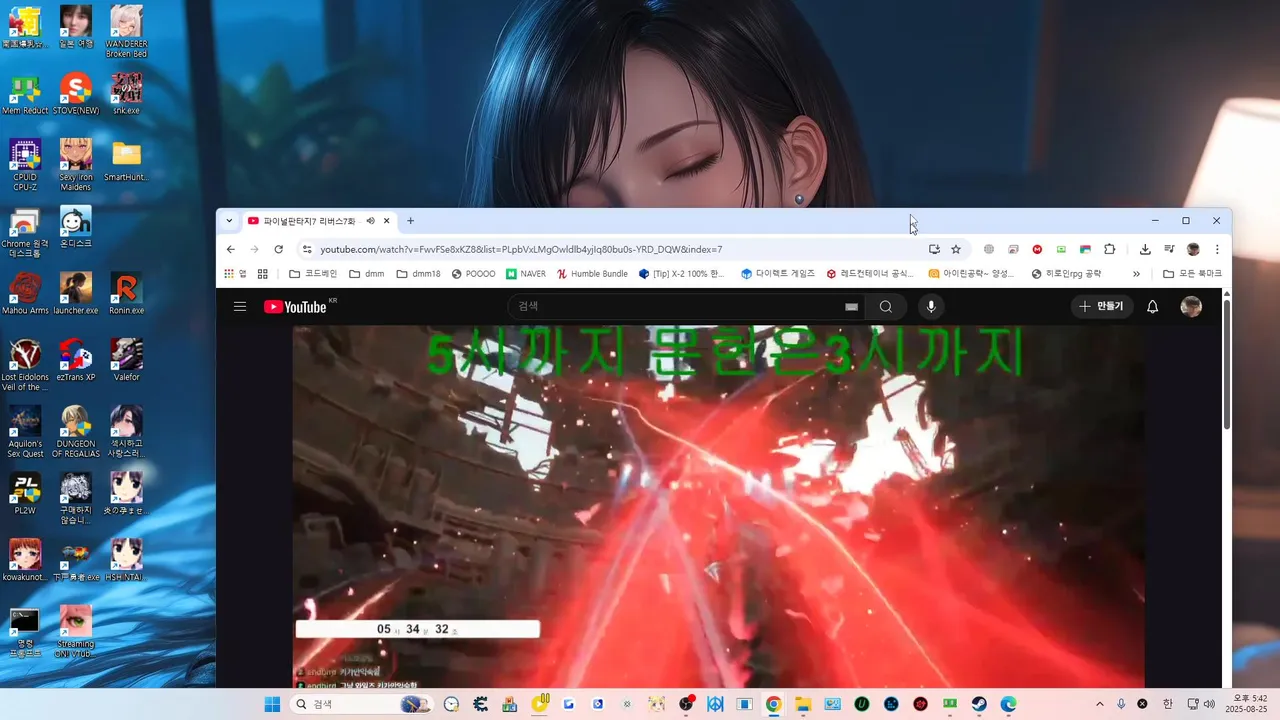Select the PL2W desktop icon
This screenshot has height=720, width=1280.
[25, 494]
